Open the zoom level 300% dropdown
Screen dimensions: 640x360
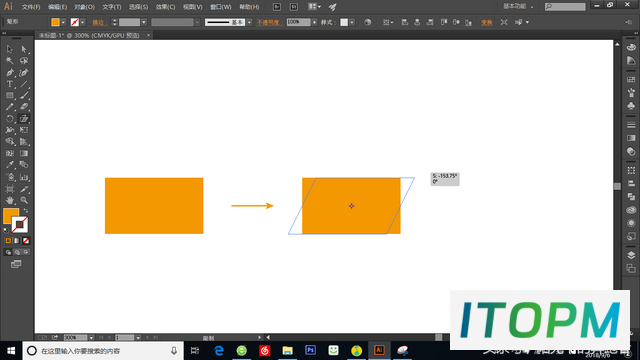tap(91, 338)
